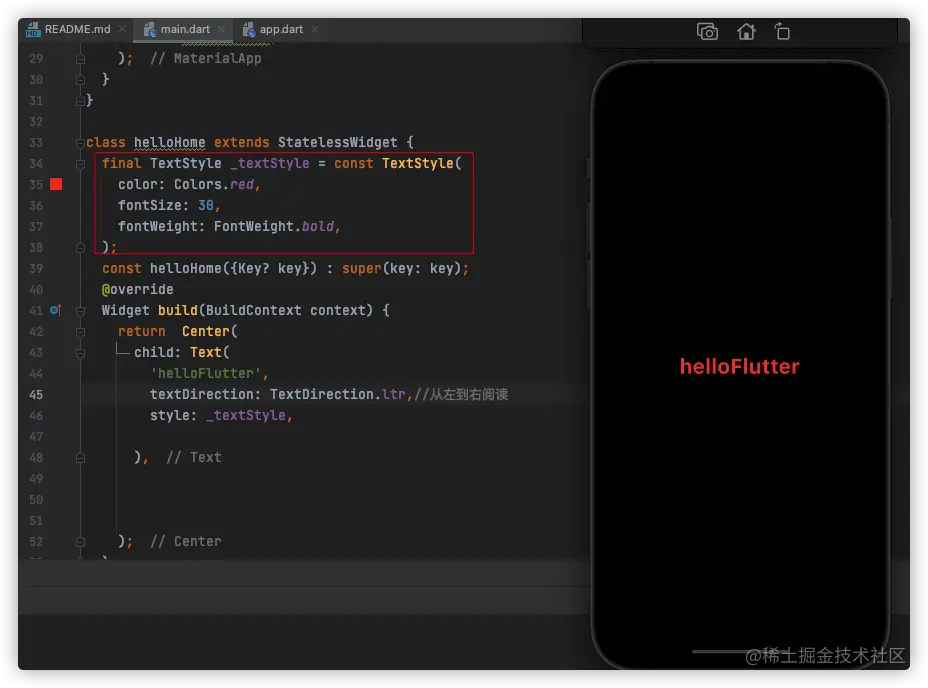Image resolution: width=928 pixels, height=688 pixels.
Task: Click 'StatelessWidget' in class declaration
Action: pyautogui.click(x=337, y=142)
